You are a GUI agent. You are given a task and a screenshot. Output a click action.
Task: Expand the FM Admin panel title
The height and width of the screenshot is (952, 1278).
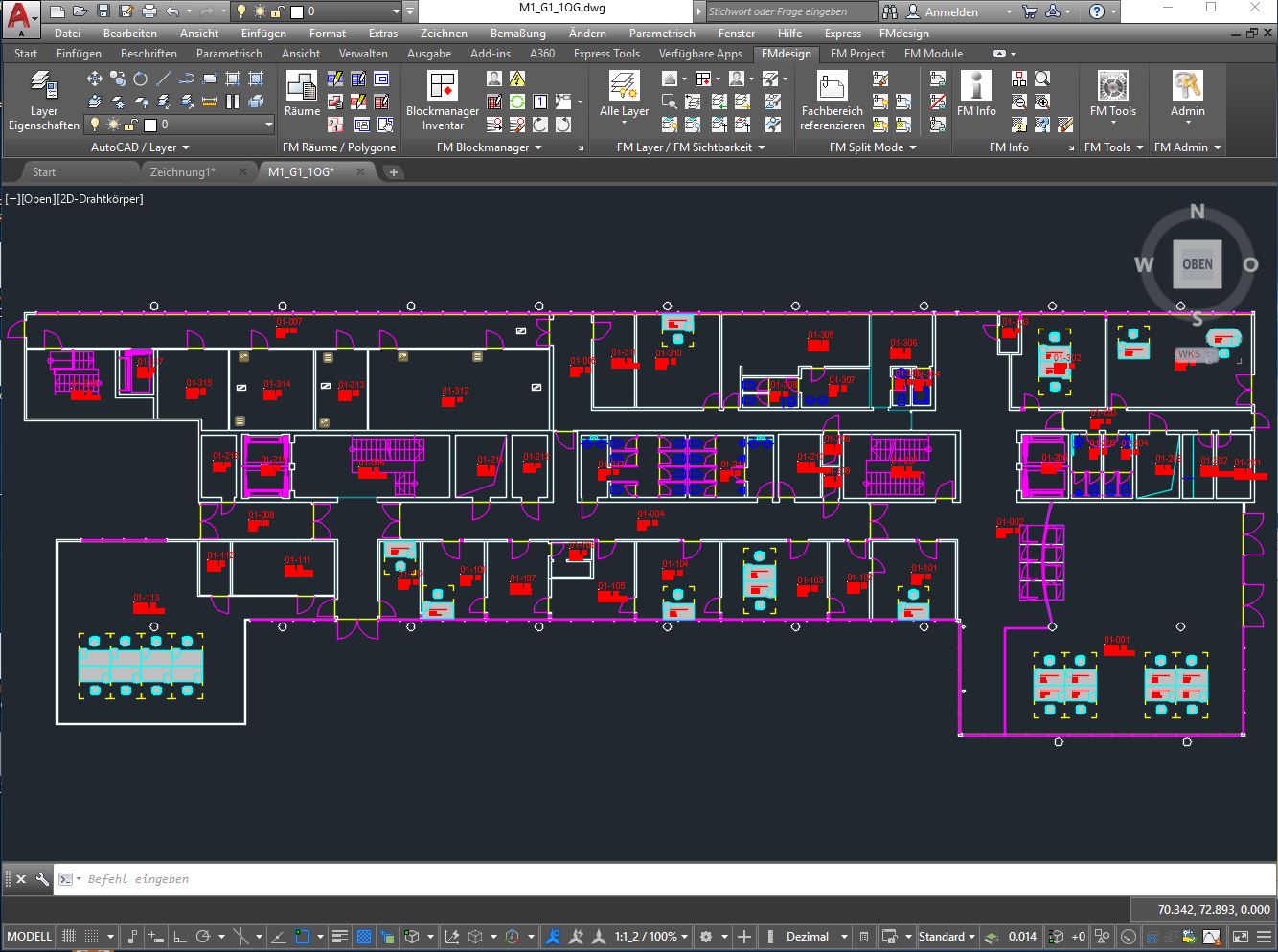pyautogui.click(x=1188, y=147)
